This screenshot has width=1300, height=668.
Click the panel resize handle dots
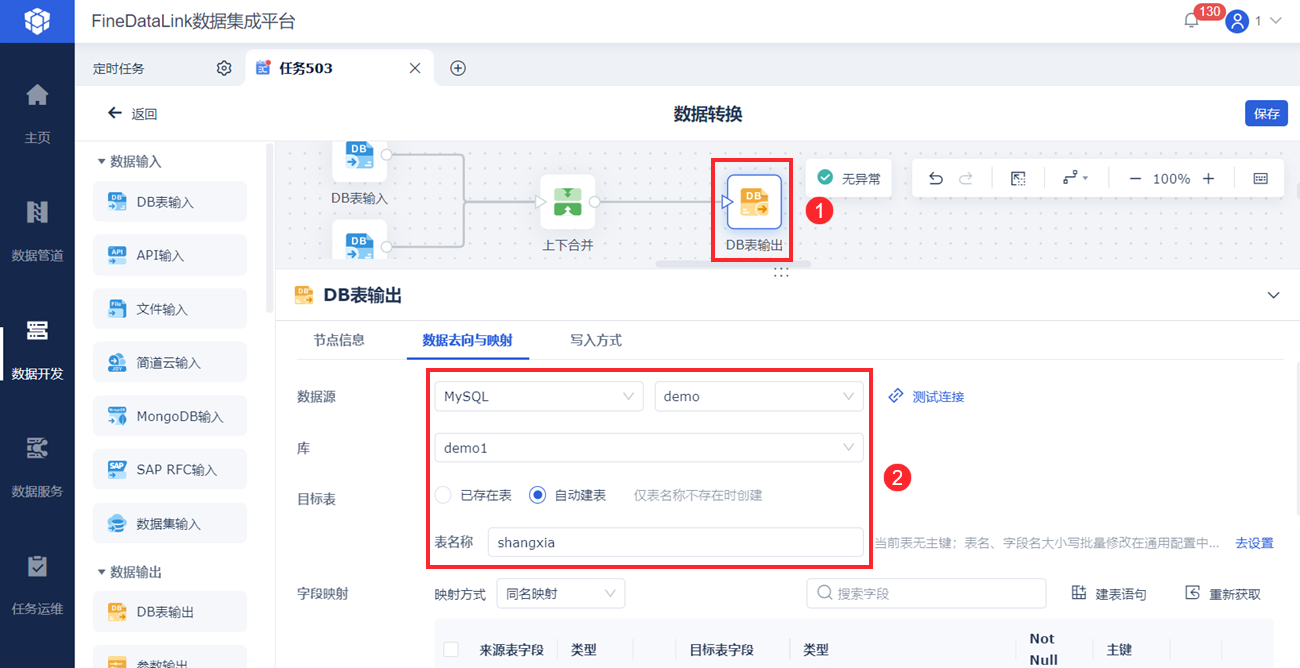click(x=781, y=272)
